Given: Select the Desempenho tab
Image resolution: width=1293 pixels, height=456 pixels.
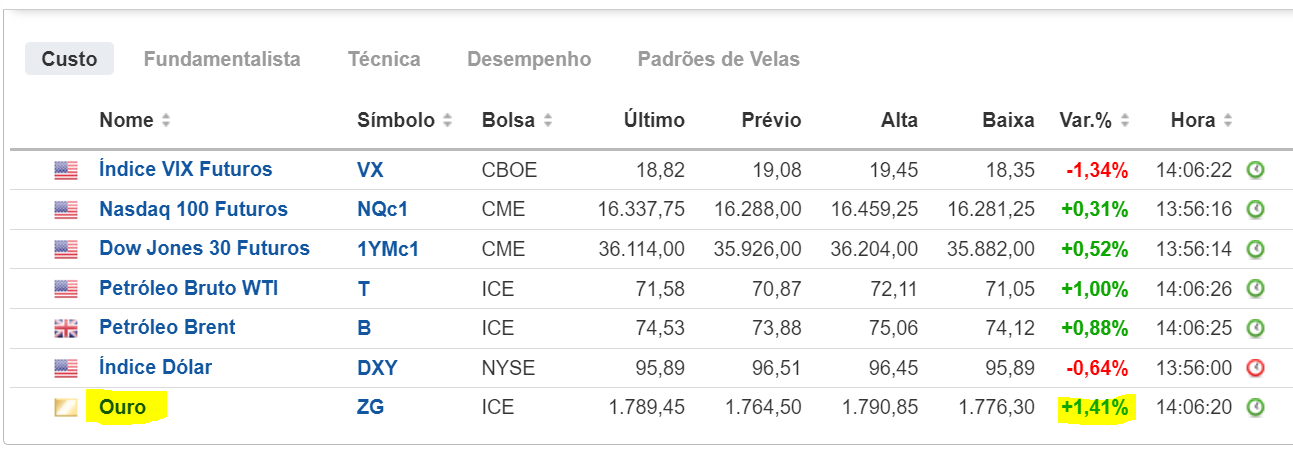Looking at the screenshot, I should tap(529, 59).
